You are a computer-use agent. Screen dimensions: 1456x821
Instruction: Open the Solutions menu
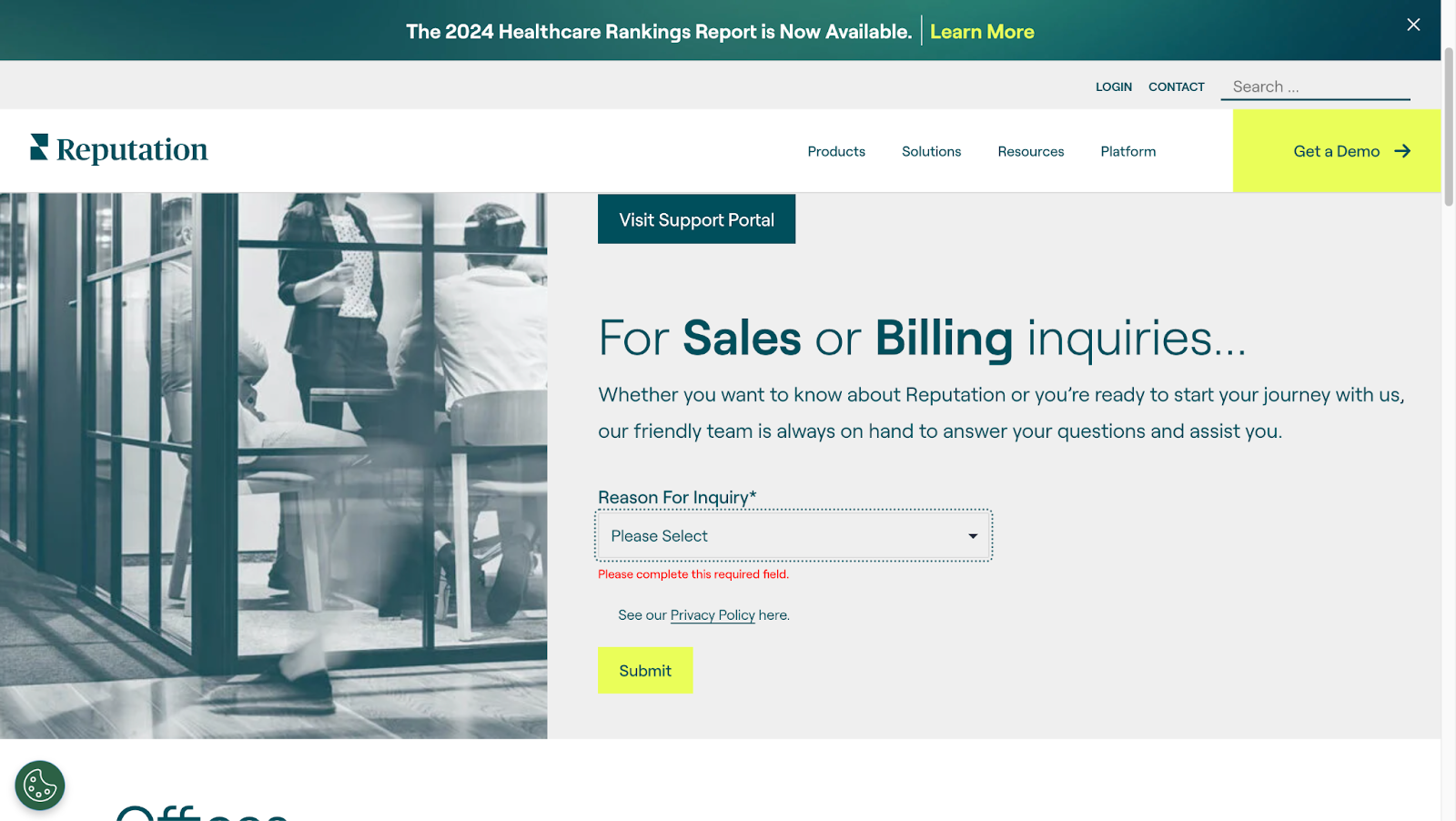931,151
